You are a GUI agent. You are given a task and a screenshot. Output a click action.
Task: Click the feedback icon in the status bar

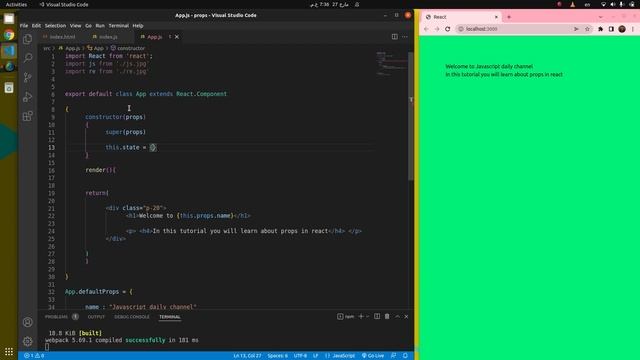click(x=393, y=356)
